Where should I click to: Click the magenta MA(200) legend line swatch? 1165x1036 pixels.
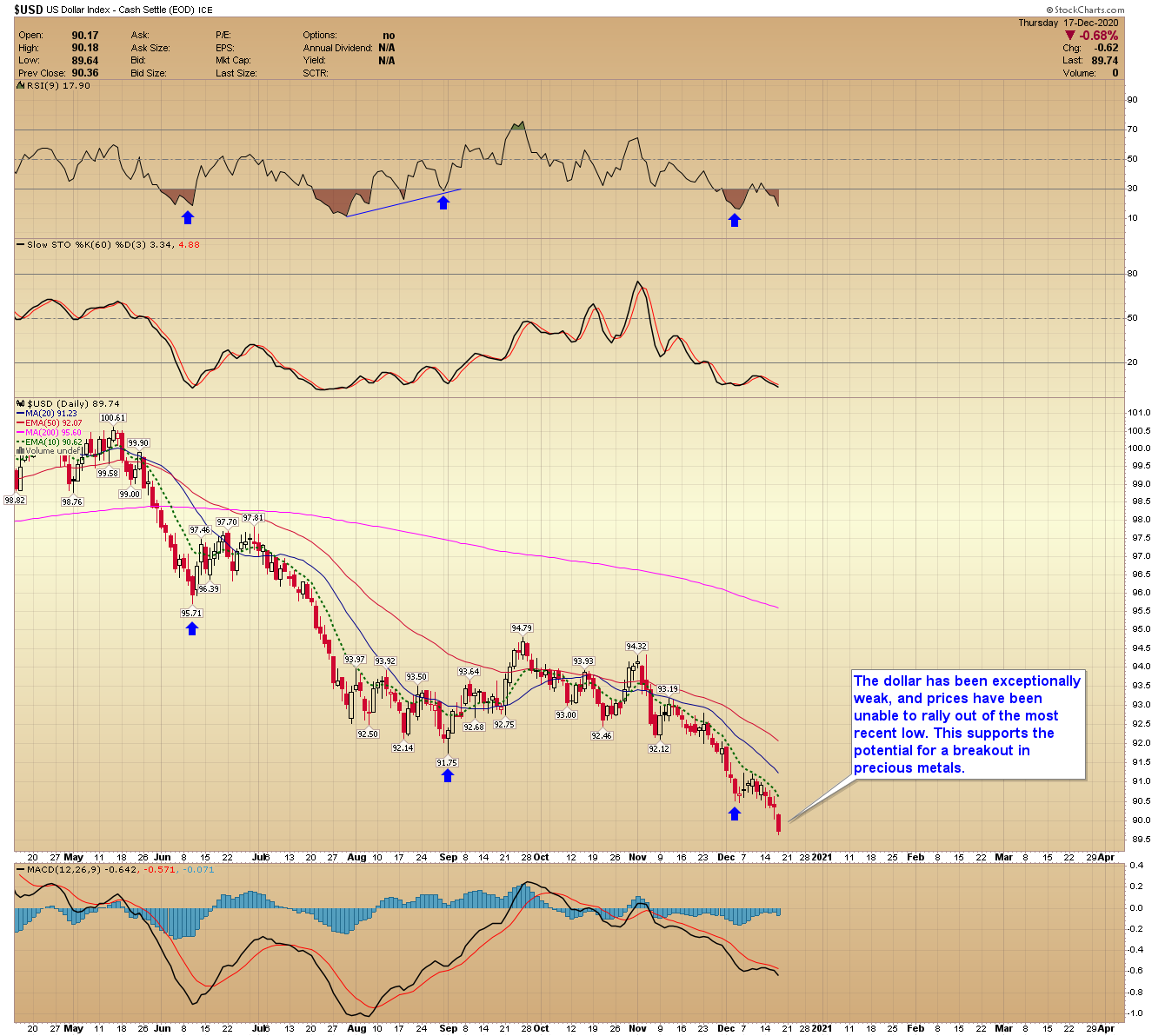[x=20, y=433]
